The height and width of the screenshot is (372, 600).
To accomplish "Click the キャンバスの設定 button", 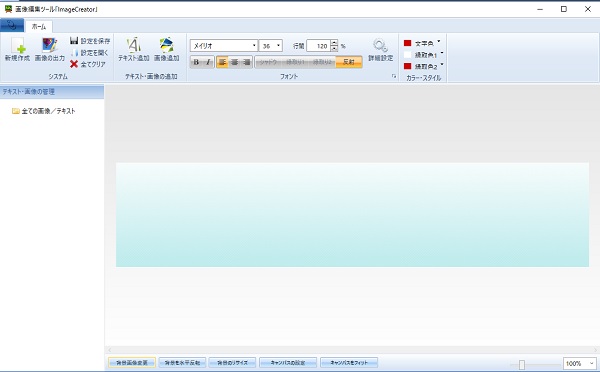I will [x=288, y=362].
